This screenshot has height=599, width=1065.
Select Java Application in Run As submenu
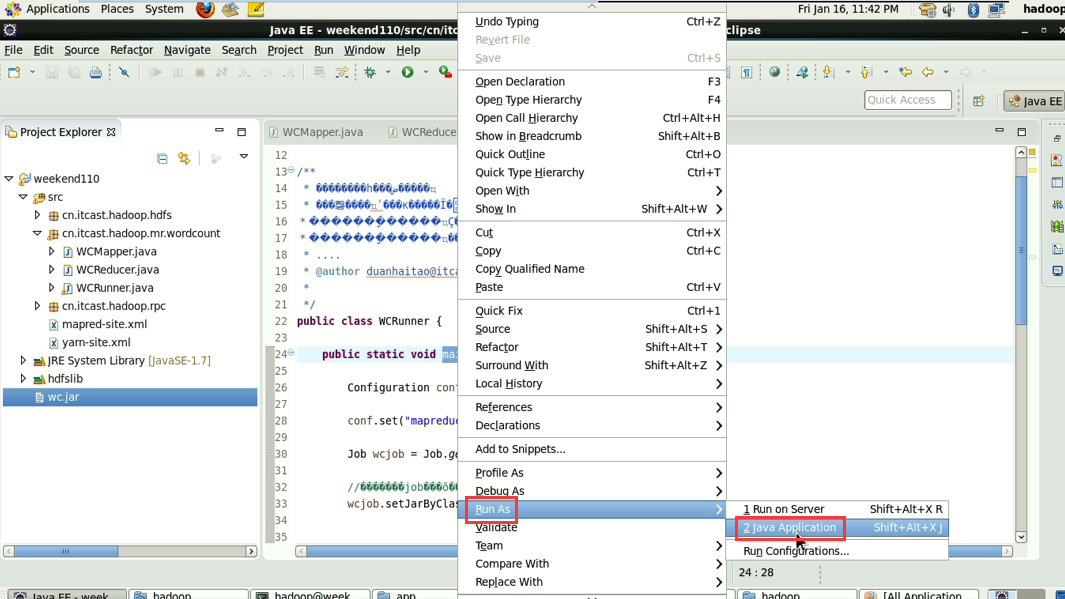[x=837, y=528]
